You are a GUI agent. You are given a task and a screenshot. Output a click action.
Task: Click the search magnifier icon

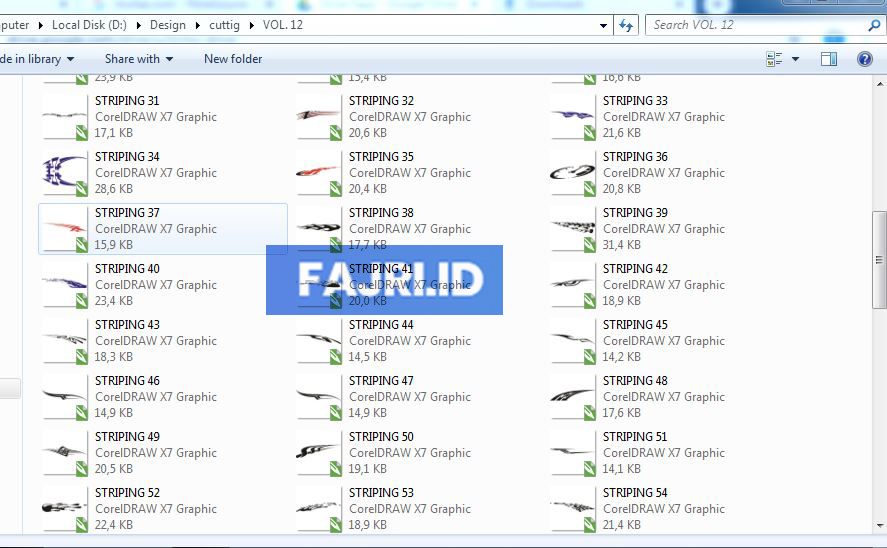tap(875, 25)
